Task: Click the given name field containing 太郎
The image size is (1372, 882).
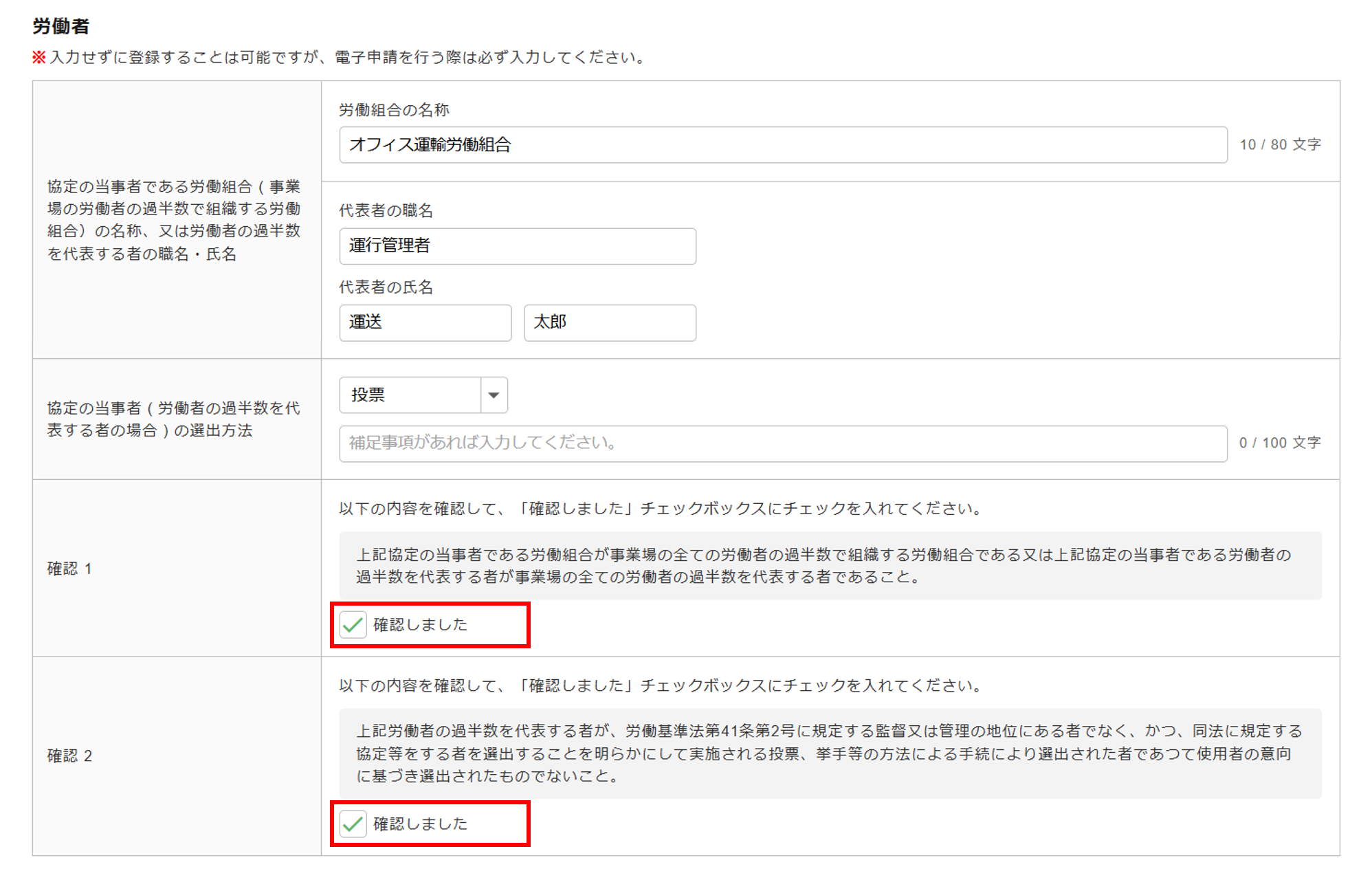Action: tap(609, 322)
